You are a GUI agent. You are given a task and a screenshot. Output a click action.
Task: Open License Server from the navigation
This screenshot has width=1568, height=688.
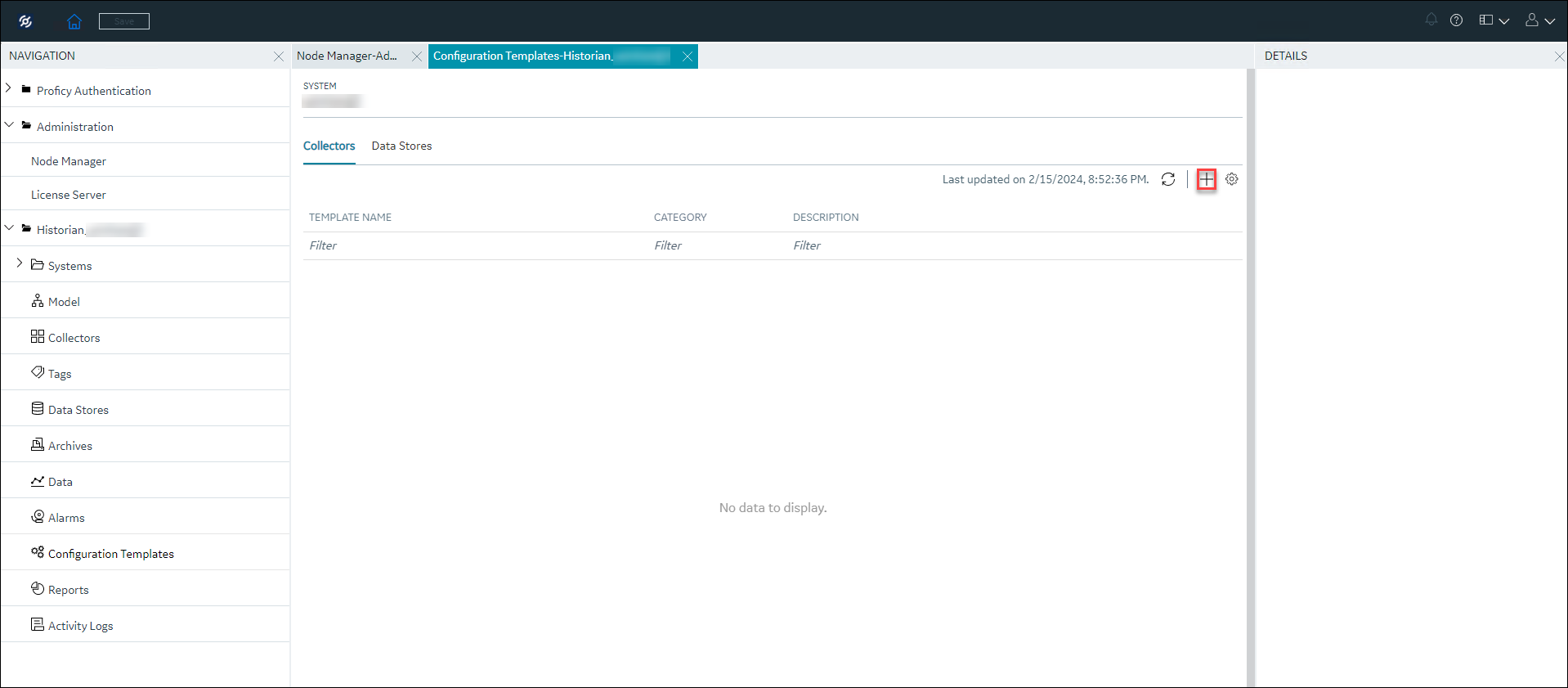[x=69, y=195]
